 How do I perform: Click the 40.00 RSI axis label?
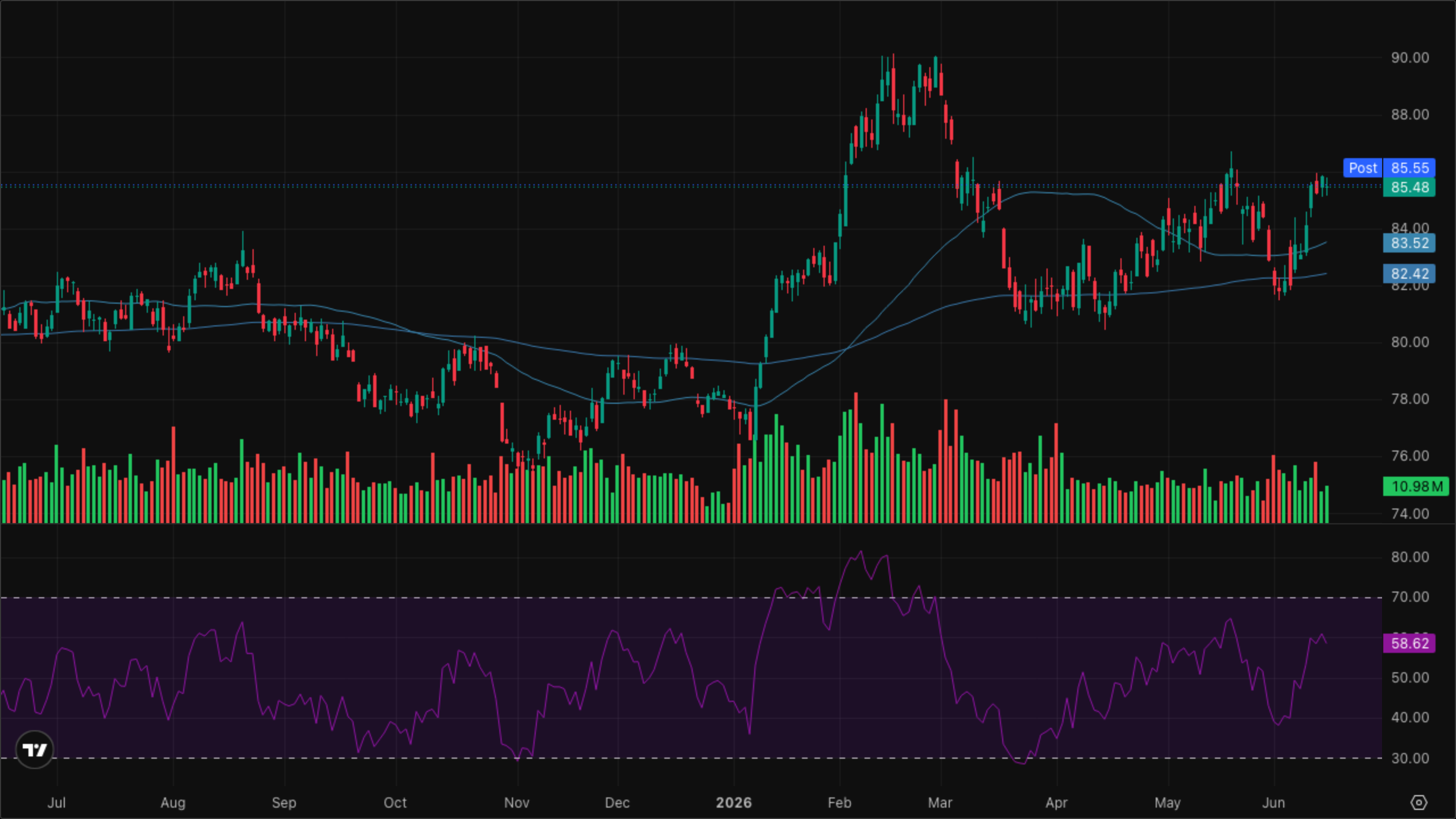1410,717
